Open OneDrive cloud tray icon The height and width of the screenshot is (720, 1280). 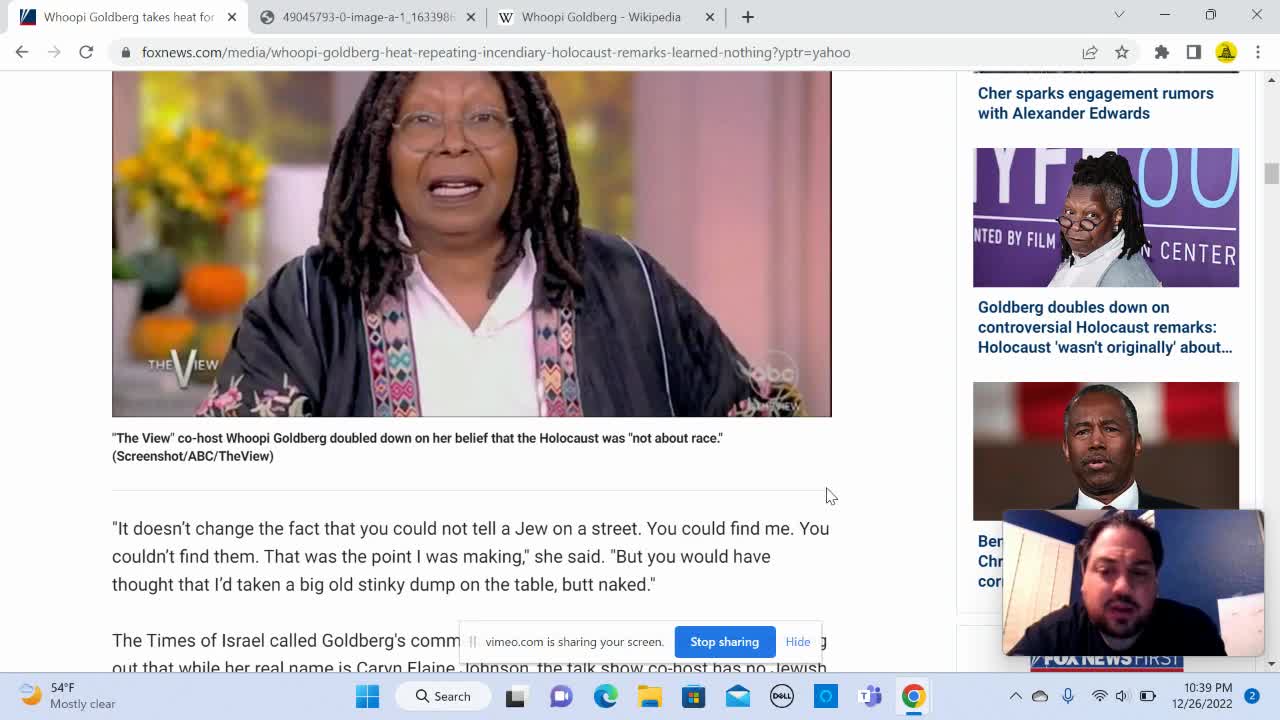[1040, 696]
